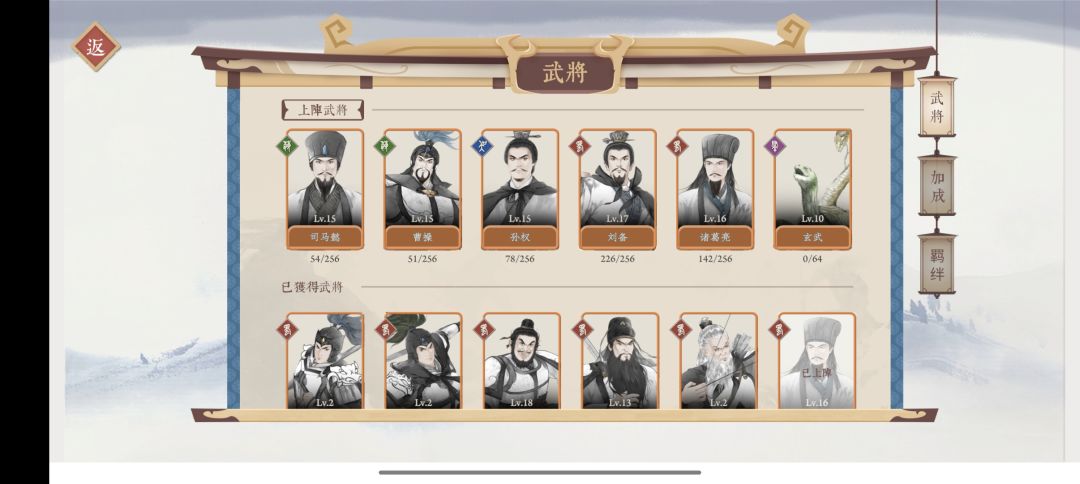The height and width of the screenshot is (484, 1080).
Task: Select the greyed 已上阵 Lv.16 general card
Action: coord(817,361)
